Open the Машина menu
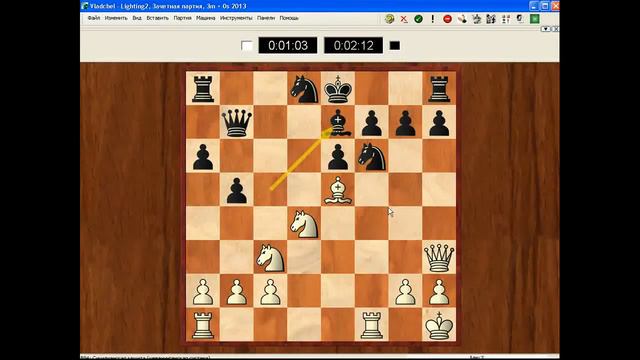The width and height of the screenshot is (640, 360). pyautogui.click(x=205, y=18)
